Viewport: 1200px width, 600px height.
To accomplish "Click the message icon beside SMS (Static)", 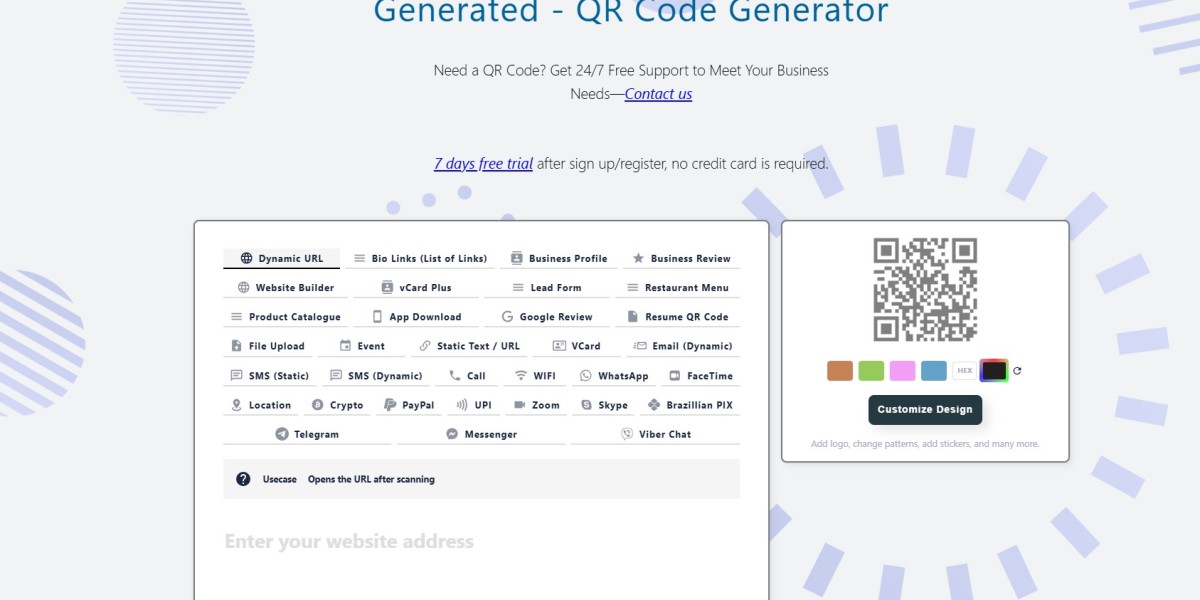I will point(237,375).
